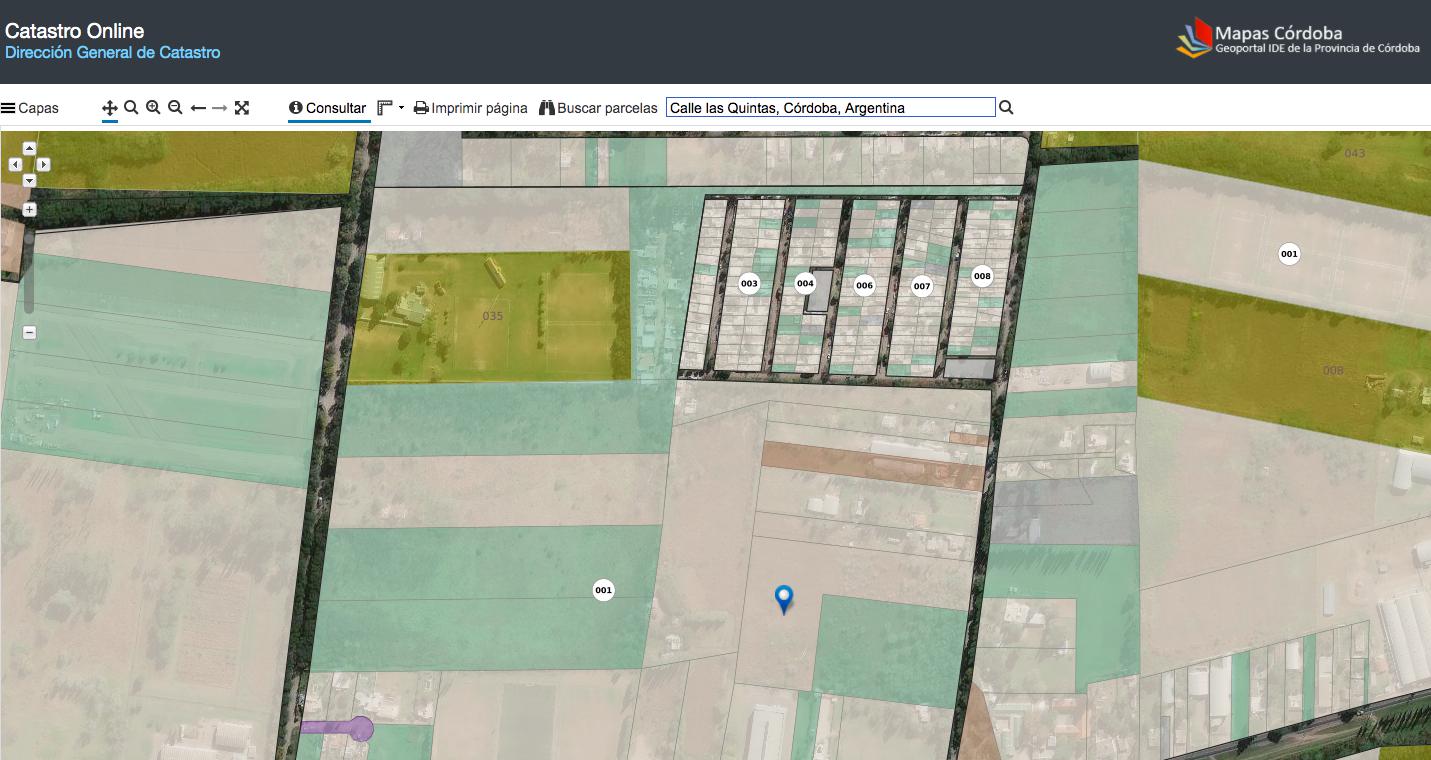Image resolution: width=1431 pixels, height=760 pixels.
Task: Open the Mapas Córdoba geoportal logo
Action: click(1298, 40)
